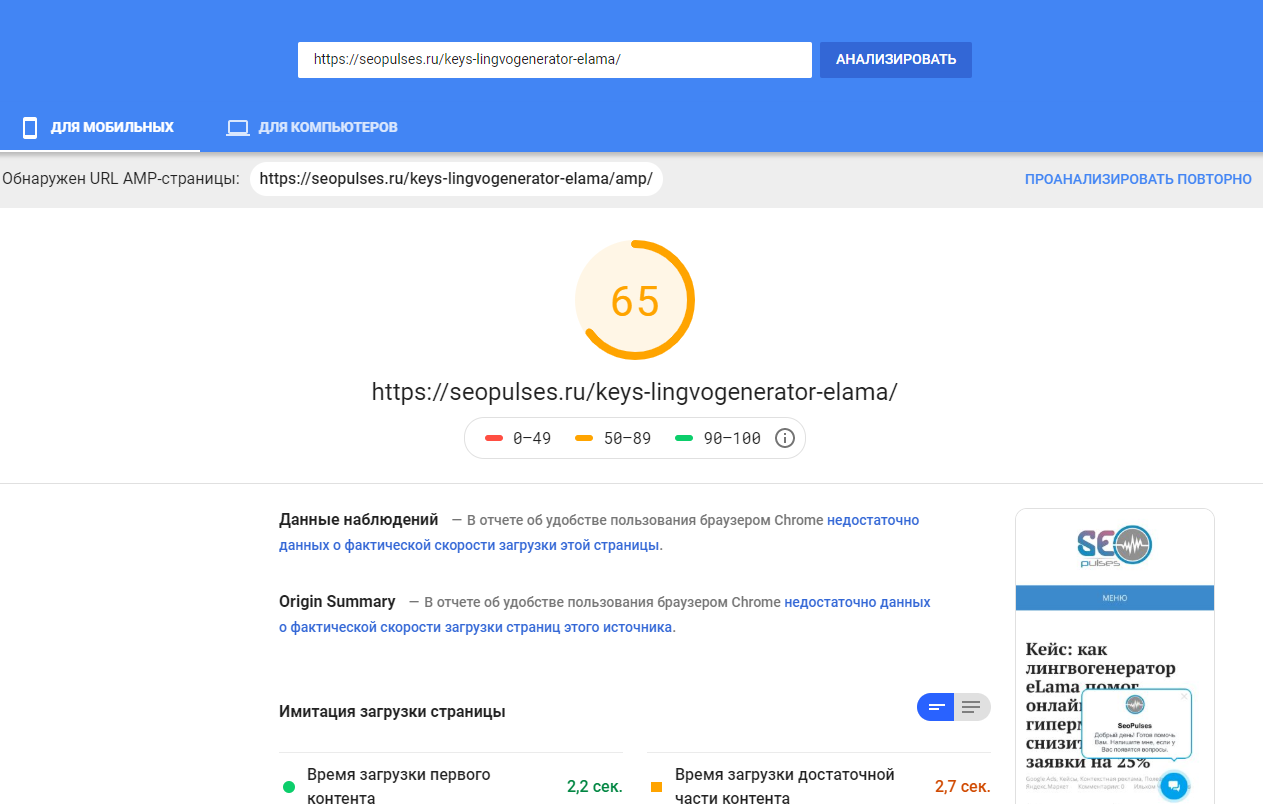
Task: Switch to ДЛЯ МОБИЛЬНЫХ tab
Action: pos(100,128)
